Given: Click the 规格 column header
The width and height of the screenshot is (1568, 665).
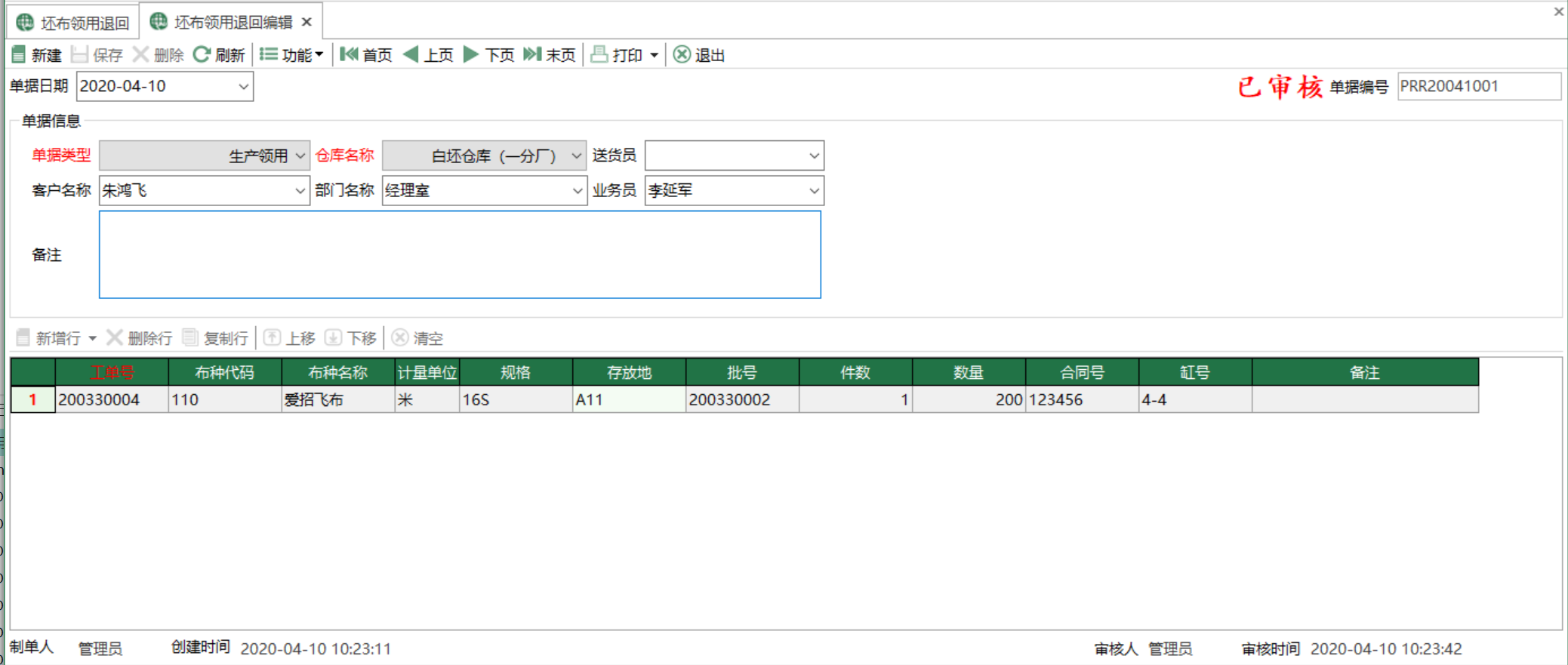Looking at the screenshot, I should point(516,372).
